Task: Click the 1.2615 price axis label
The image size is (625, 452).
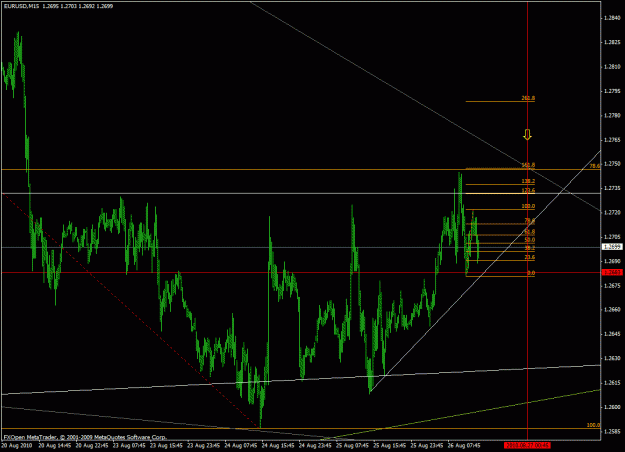Action: (613, 383)
